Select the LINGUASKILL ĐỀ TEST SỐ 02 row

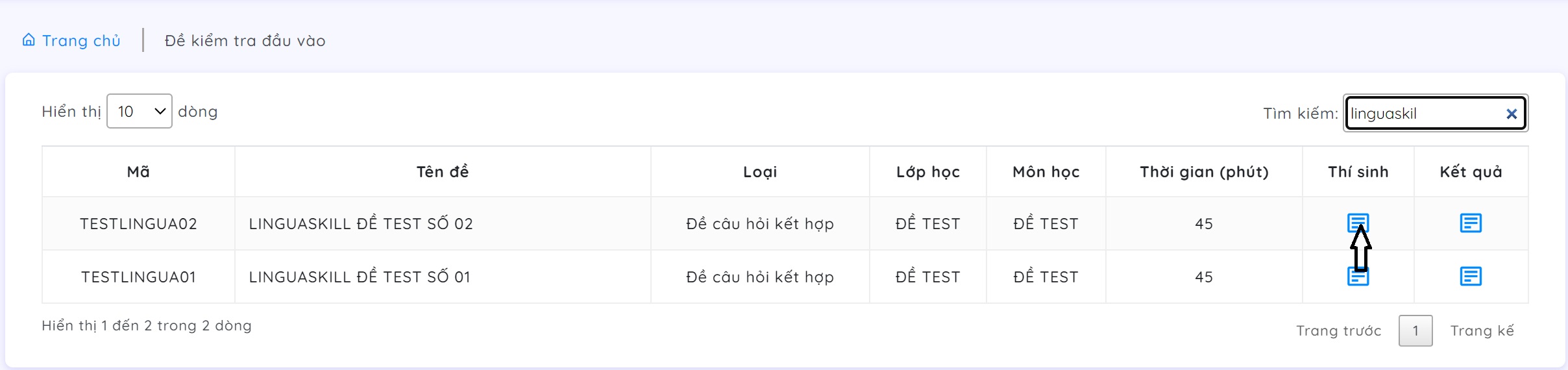(x=361, y=224)
